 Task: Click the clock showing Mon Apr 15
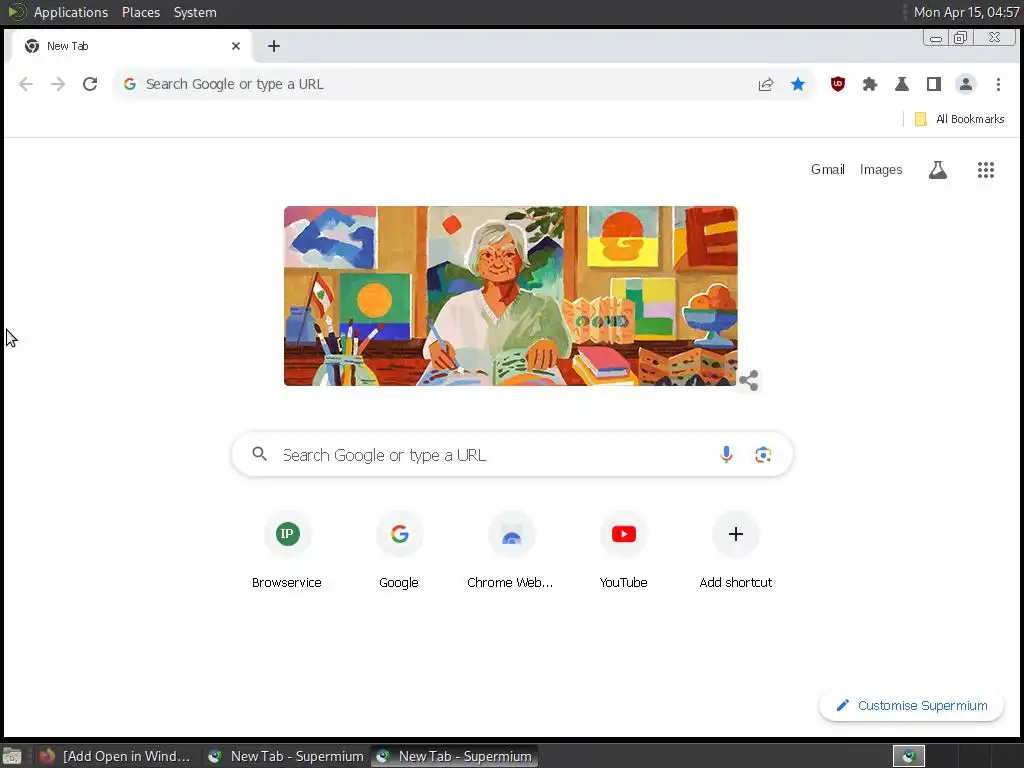coord(966,12)
